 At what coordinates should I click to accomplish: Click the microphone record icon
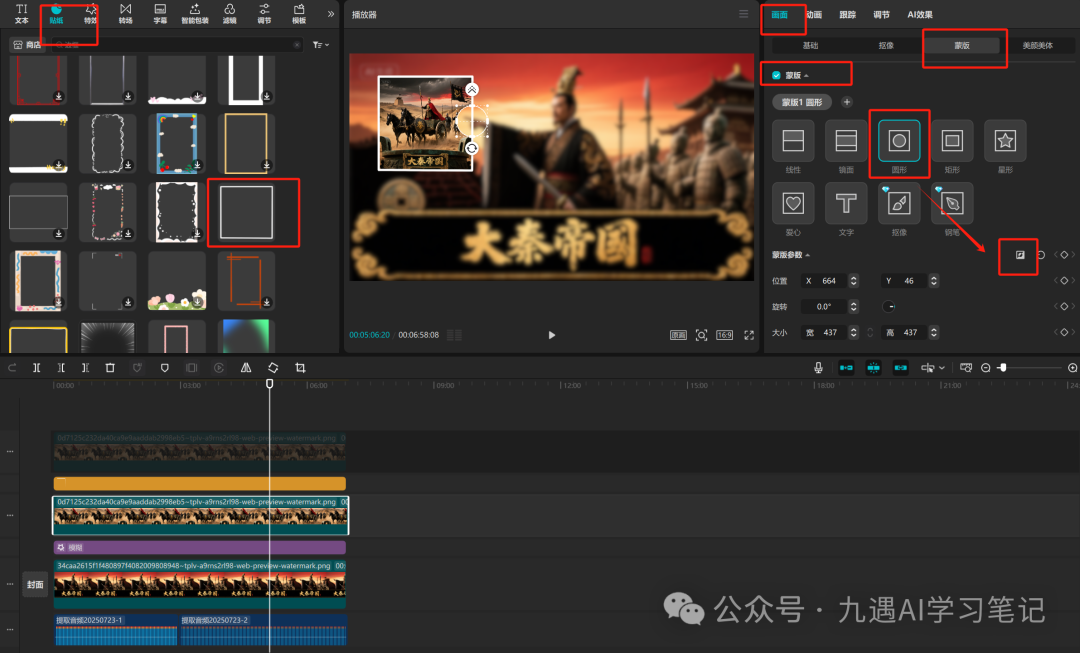(x=818, y=368)
